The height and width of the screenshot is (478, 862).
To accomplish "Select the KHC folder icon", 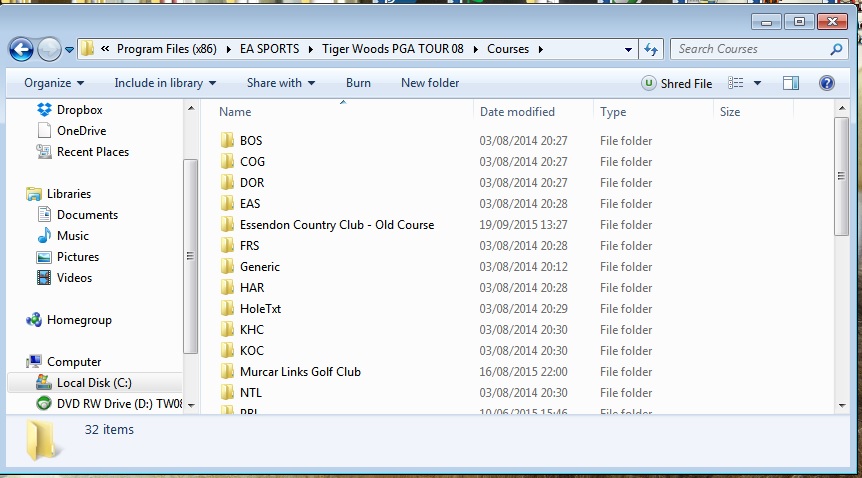I will coord(227,329).
